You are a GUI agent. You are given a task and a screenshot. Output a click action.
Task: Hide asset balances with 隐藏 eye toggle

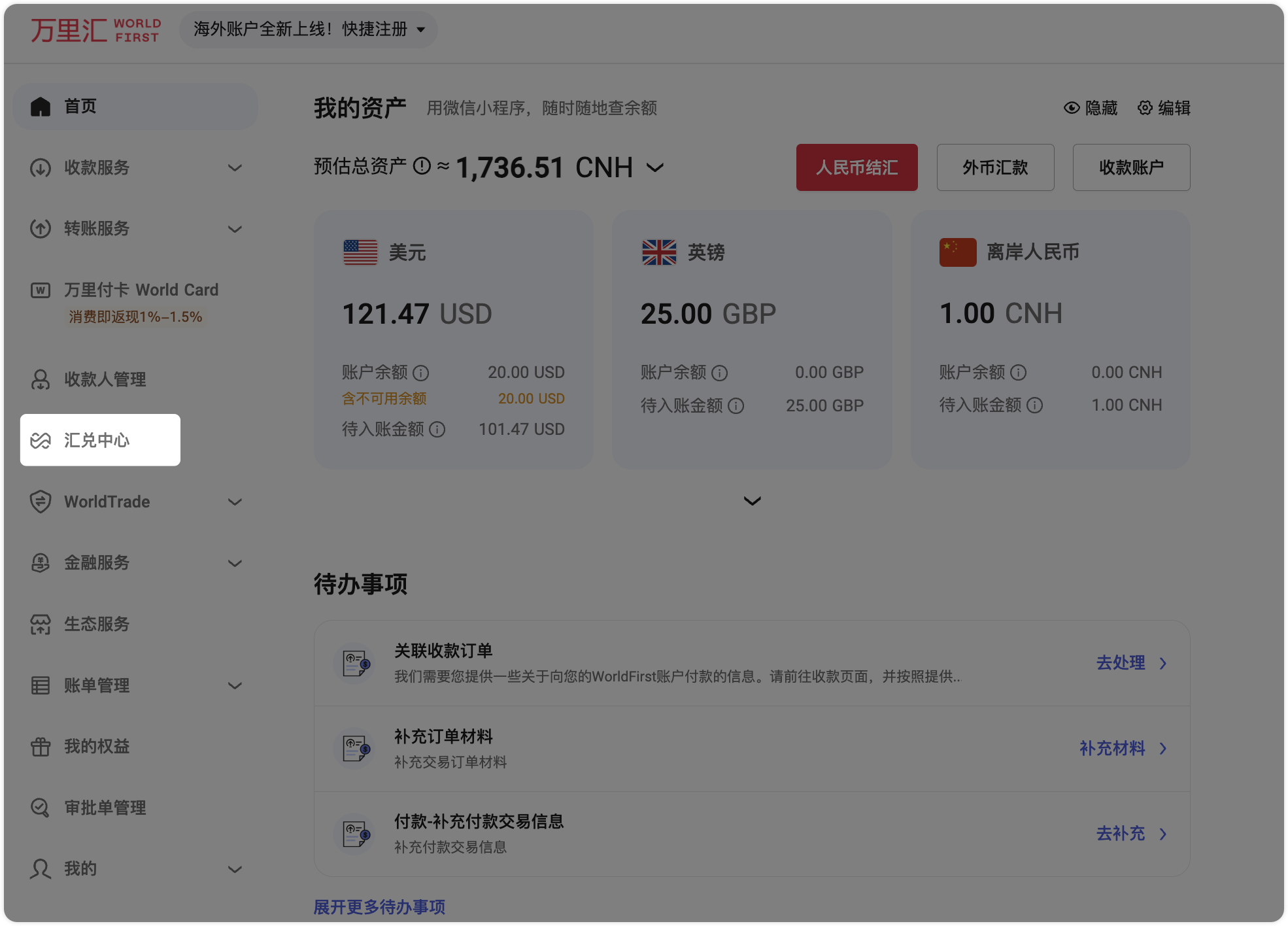click(x=1091, y=108)
